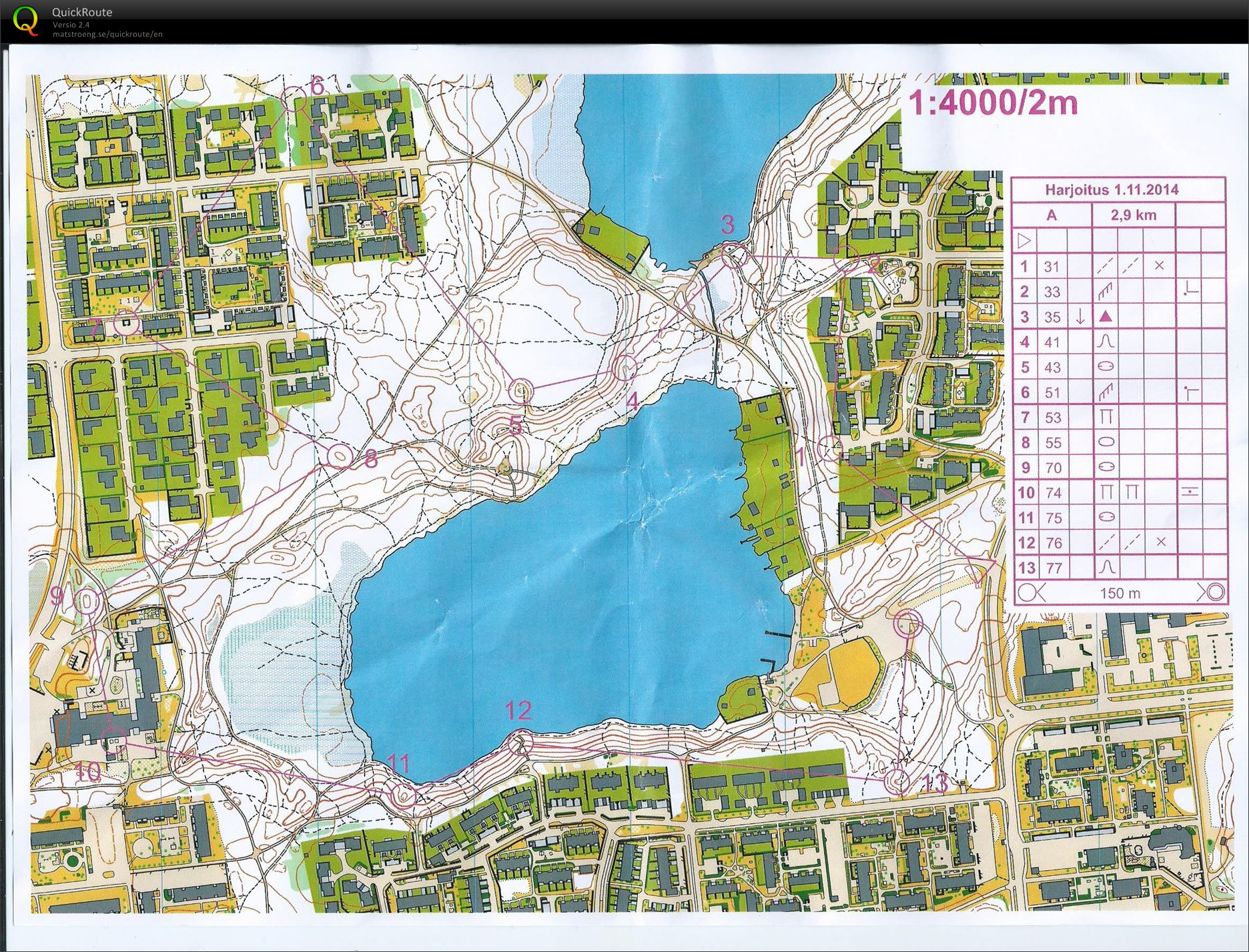Click control code "70" in the table
The height and width of the screenshot is (952, 1249).
[x=1053, y=468]
